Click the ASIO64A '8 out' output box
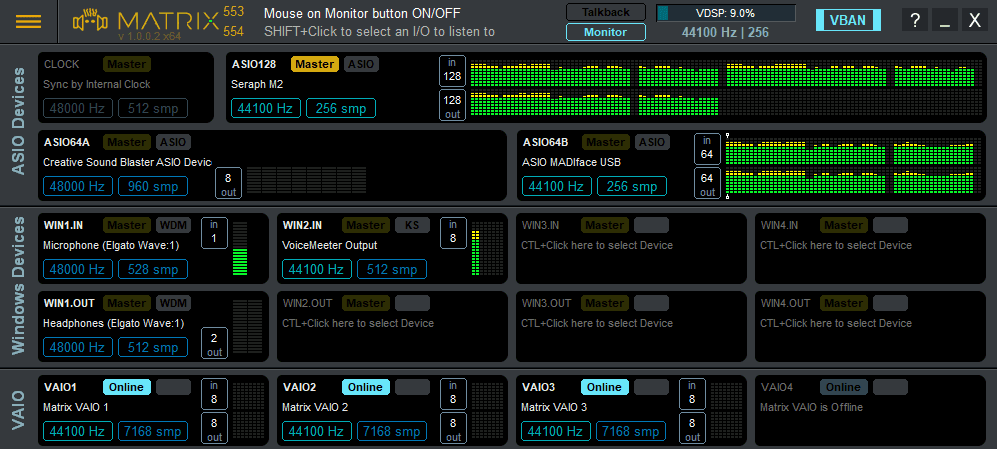This screenshot has height=449, width=997. point(228,184)
